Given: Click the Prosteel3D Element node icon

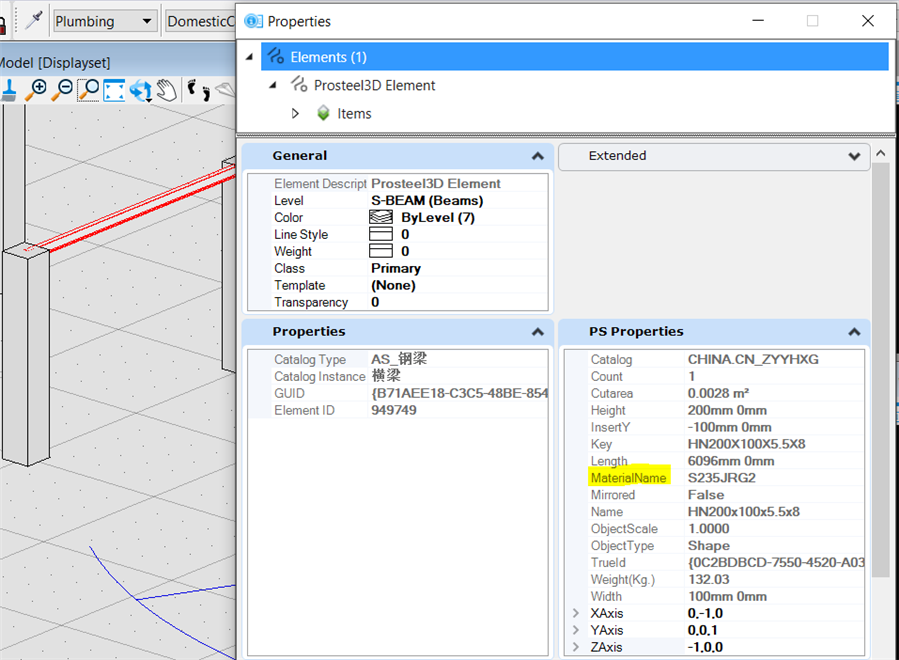Looking at the screenshot, I should coord(299,84).
